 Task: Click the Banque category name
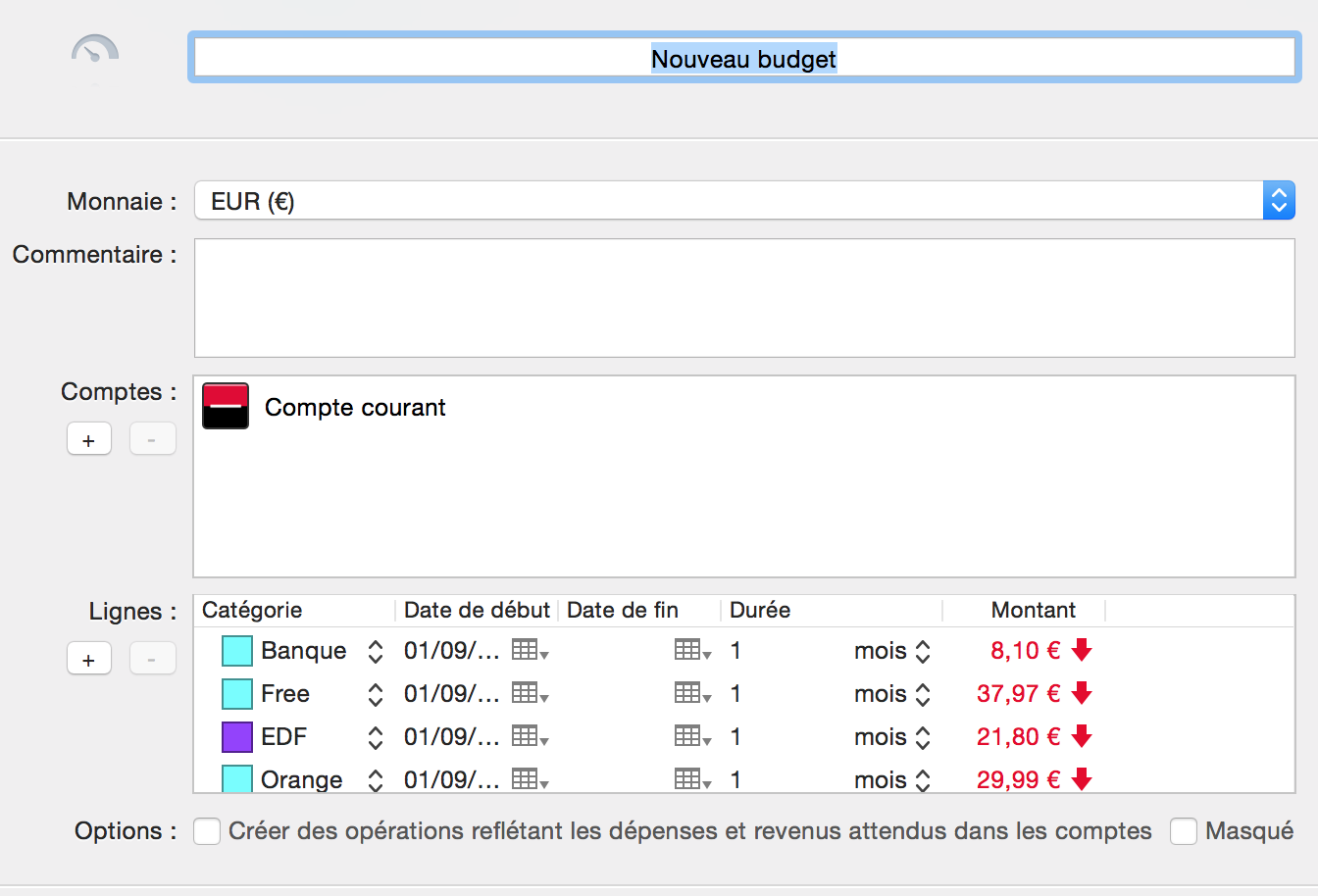click(303, 651)
